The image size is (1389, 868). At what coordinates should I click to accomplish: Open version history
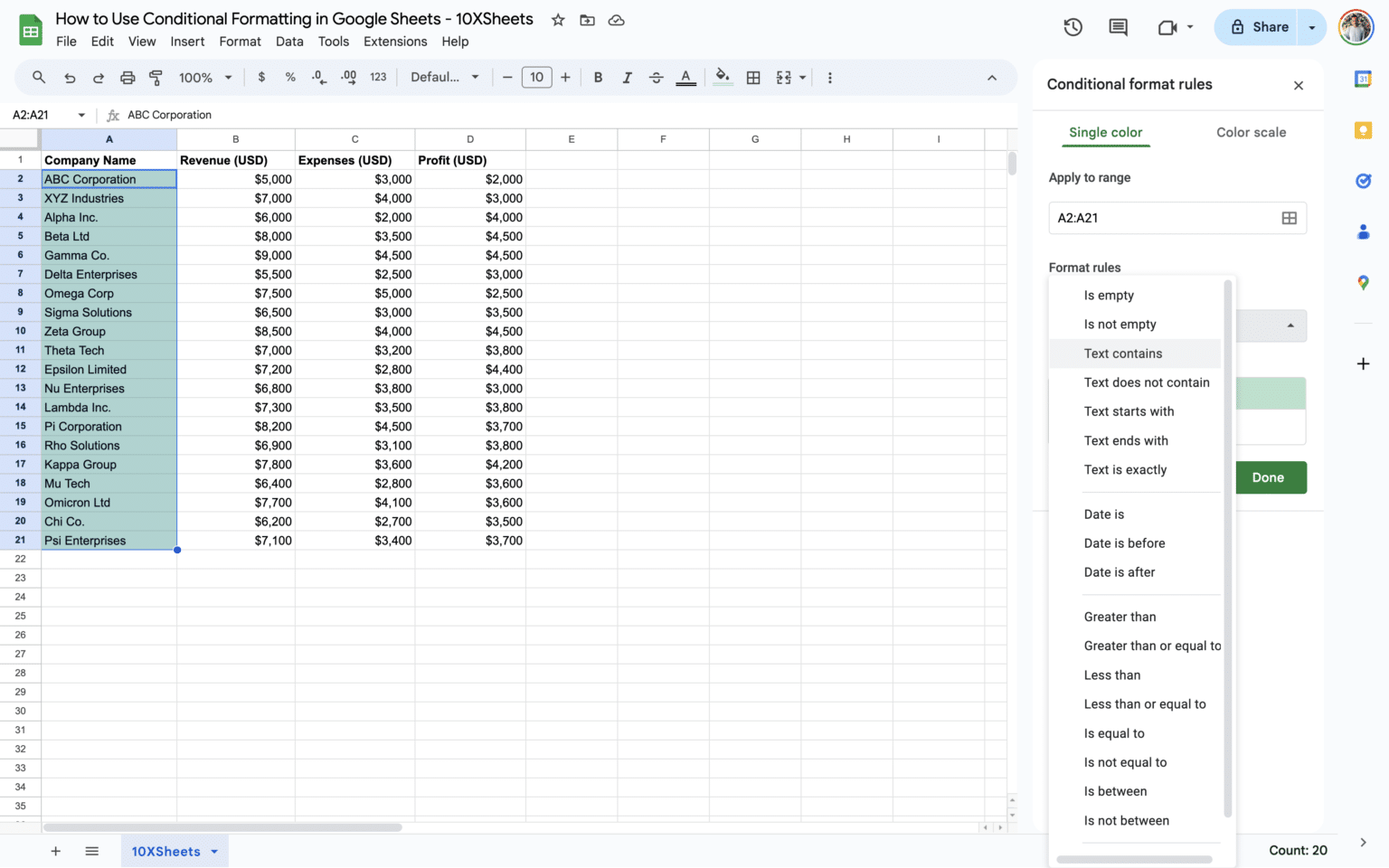coord(1072,27)
